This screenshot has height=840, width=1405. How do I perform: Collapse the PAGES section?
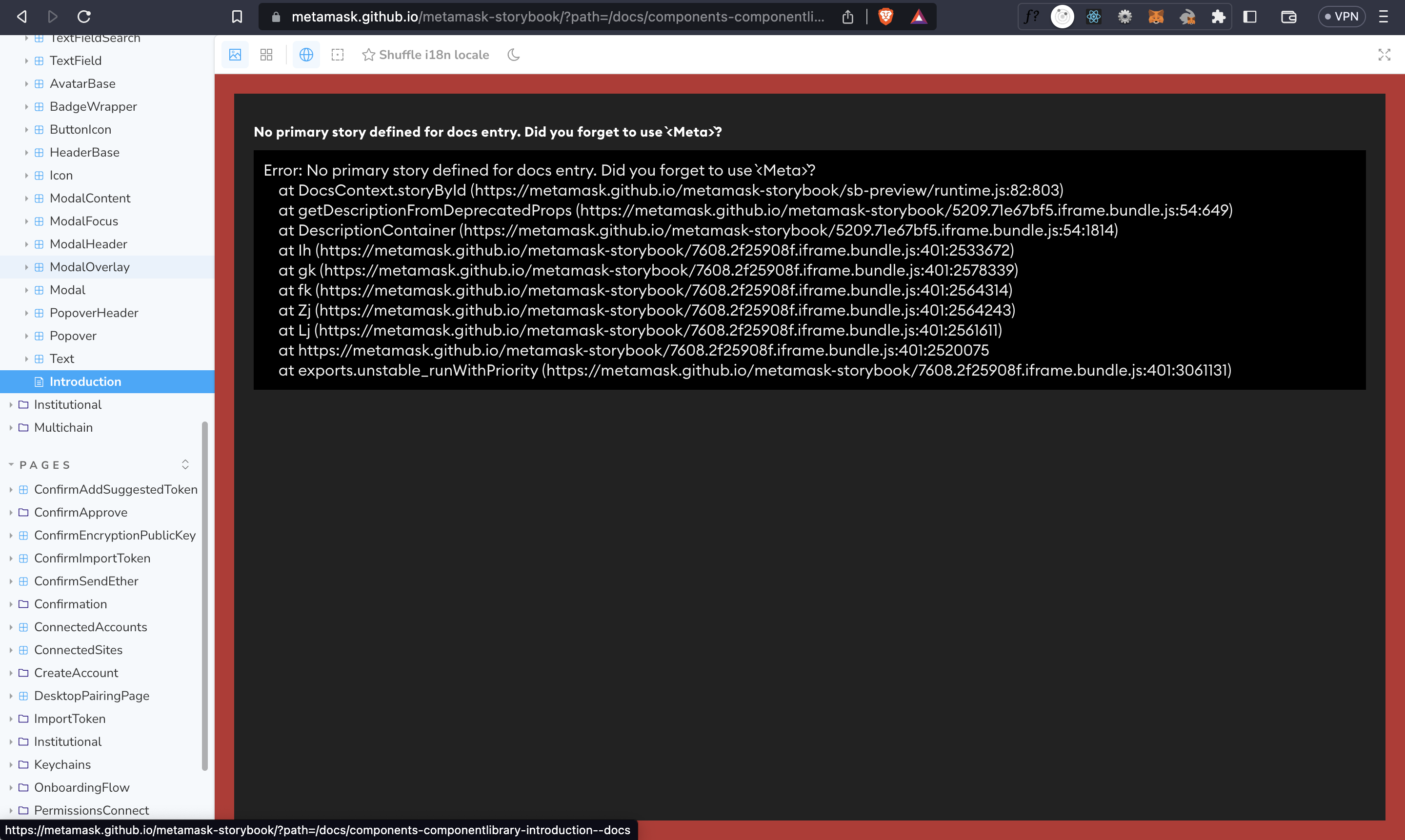[x=11, y=464]
